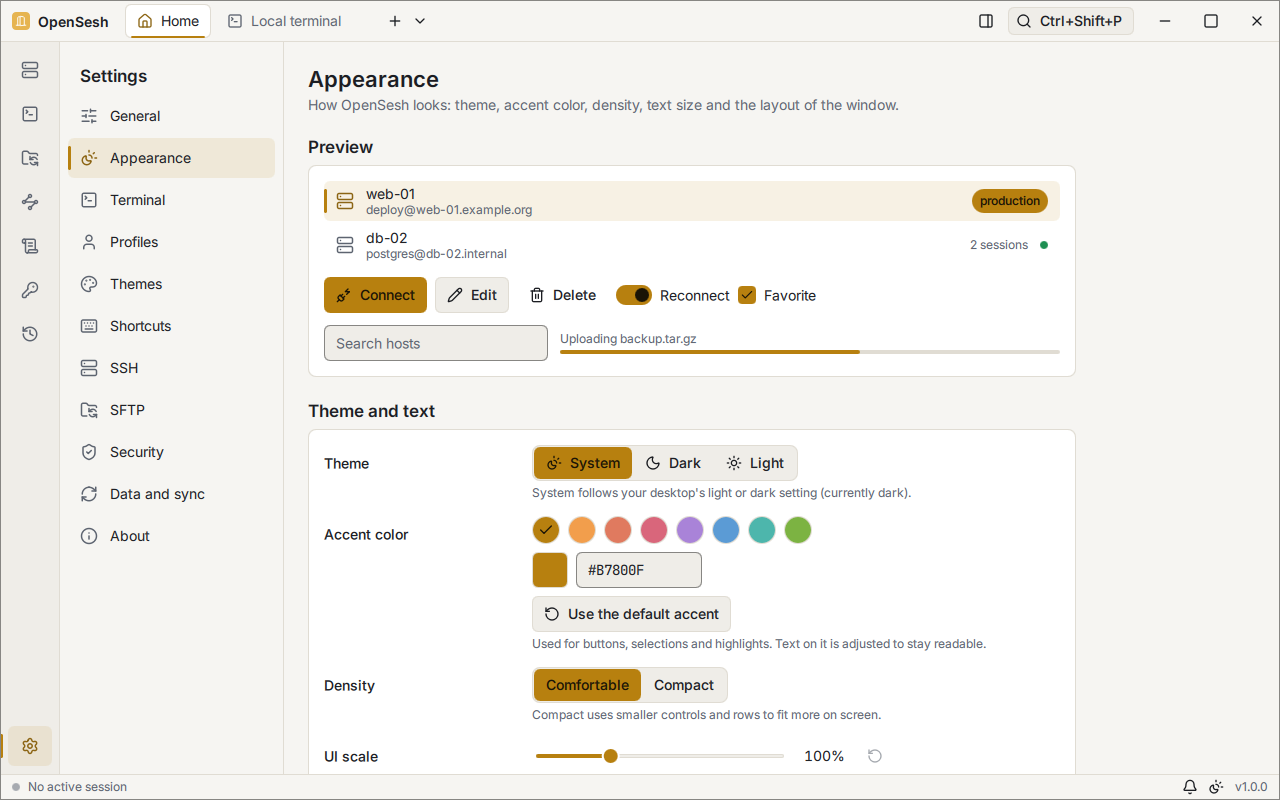Open the hosts list icon in left rail

point(30,70)
